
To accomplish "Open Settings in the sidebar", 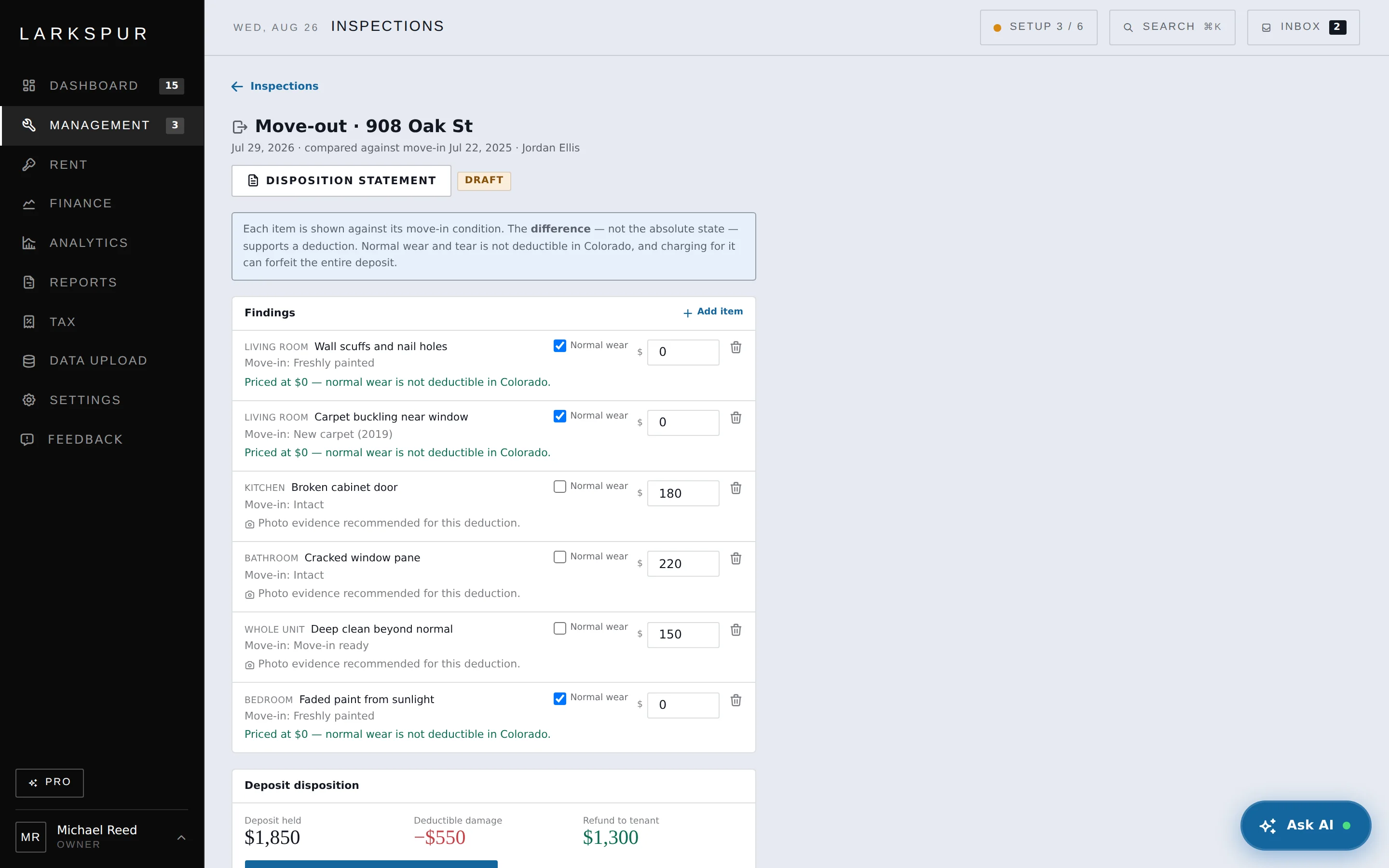I will click(x=103, y=400).
